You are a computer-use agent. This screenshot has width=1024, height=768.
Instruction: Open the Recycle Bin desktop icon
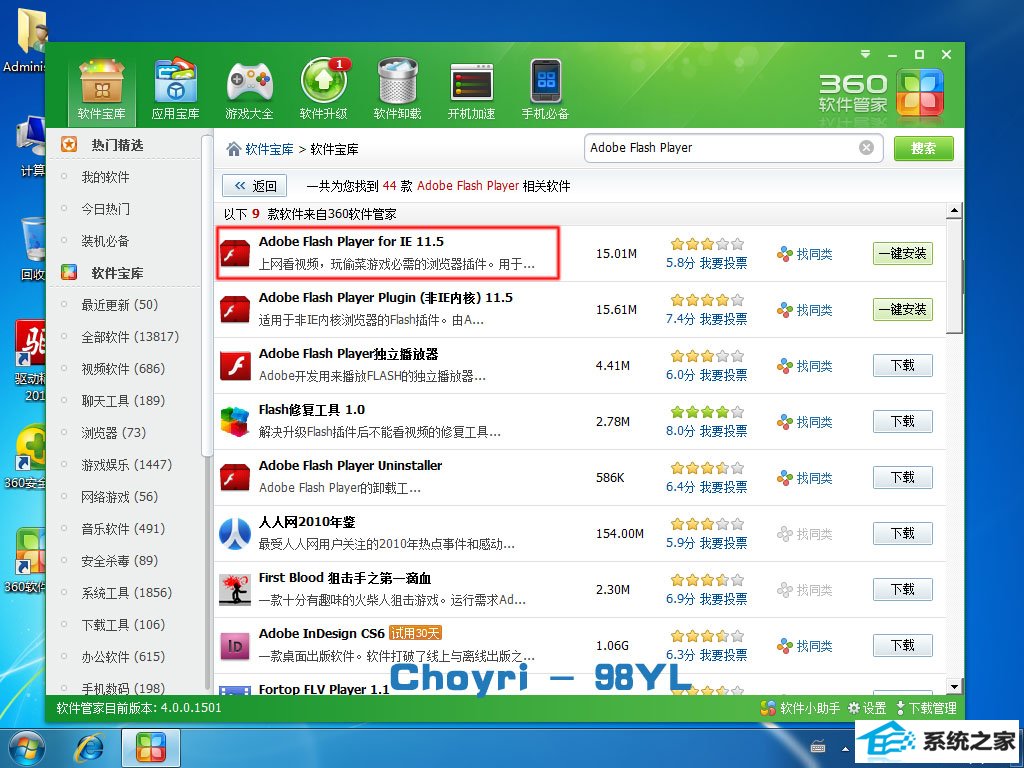click(33, 249)
